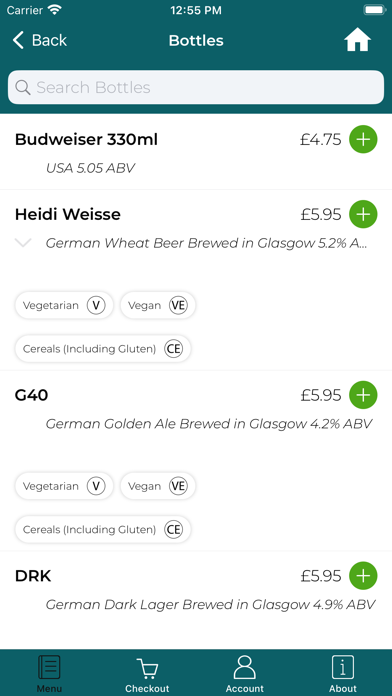Switch to the Account tab

pyautogui.click(x=245, y=674)
